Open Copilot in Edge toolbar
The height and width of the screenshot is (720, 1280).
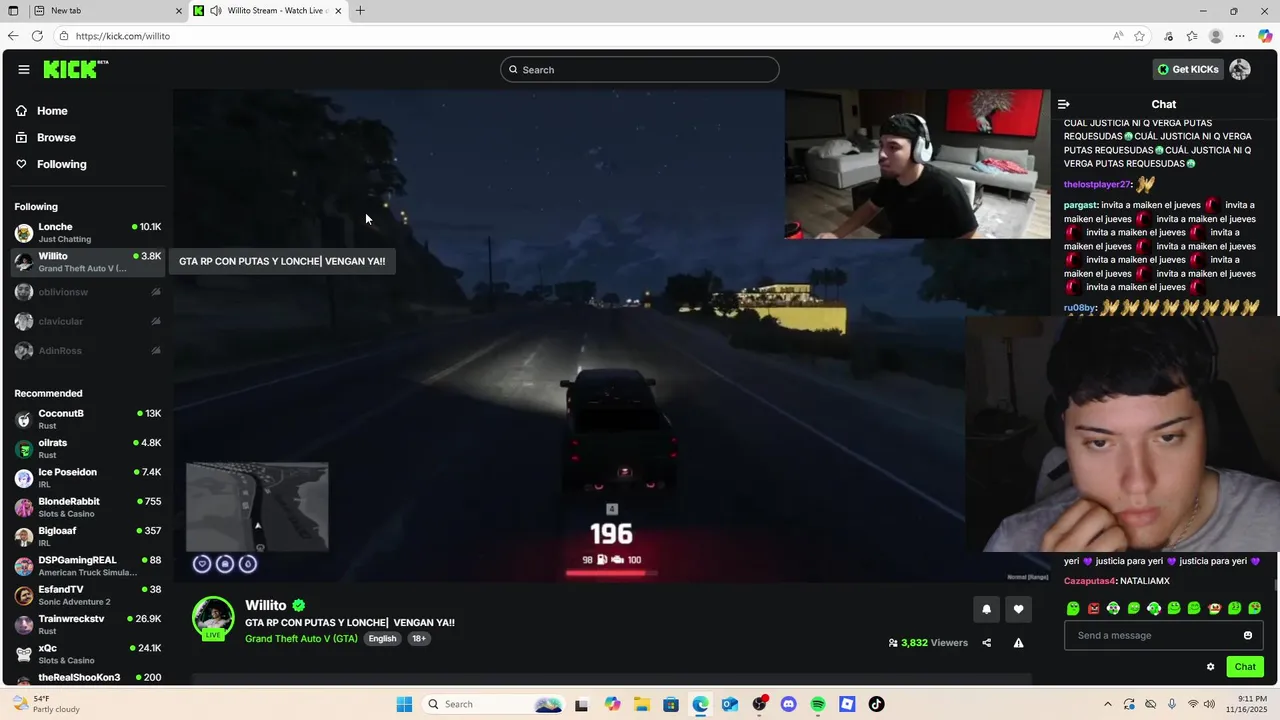(1265, 36)
